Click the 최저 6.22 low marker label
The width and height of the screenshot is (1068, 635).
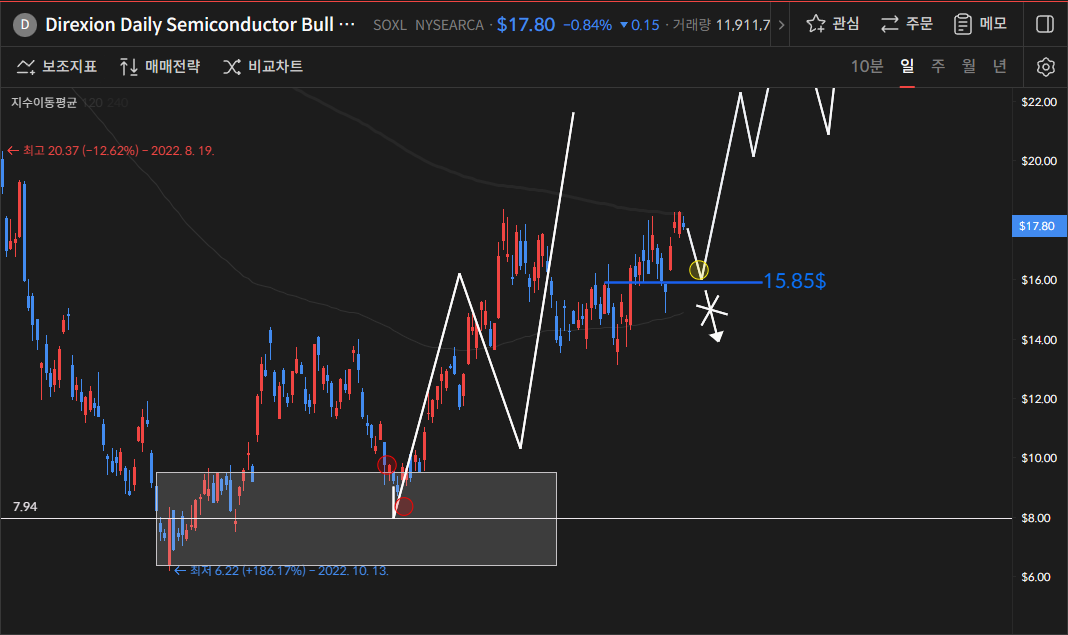pyautogui.click(x=281, y=571)
